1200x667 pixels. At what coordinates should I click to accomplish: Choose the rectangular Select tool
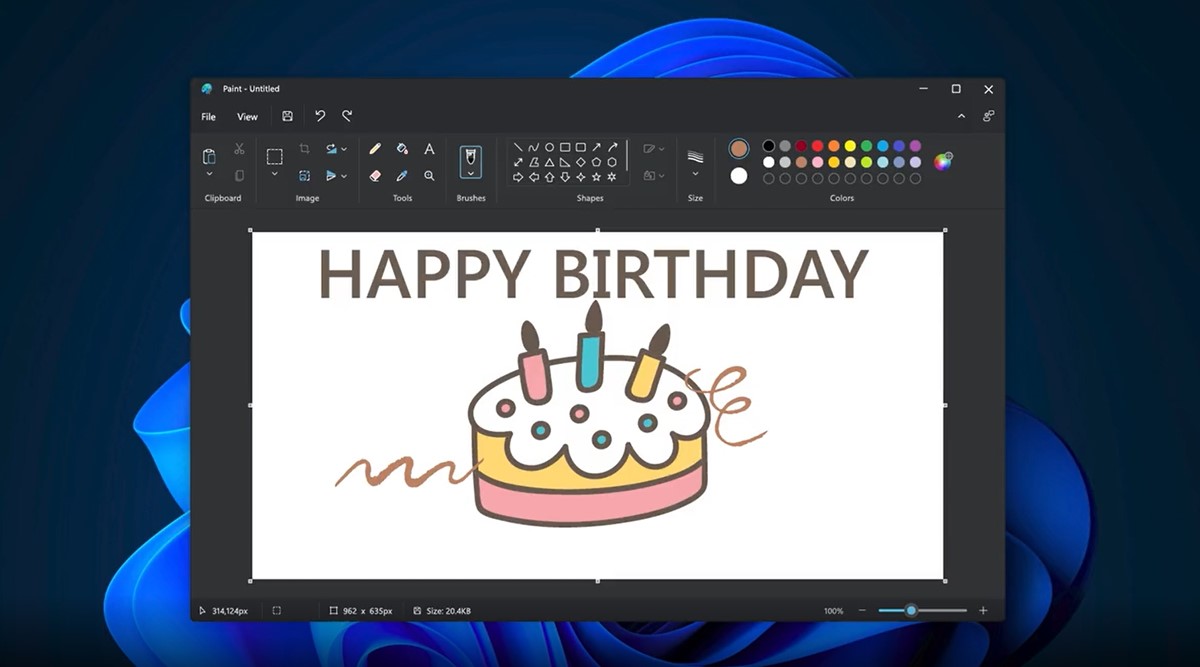pyautogui.click(x=274, y=156)
